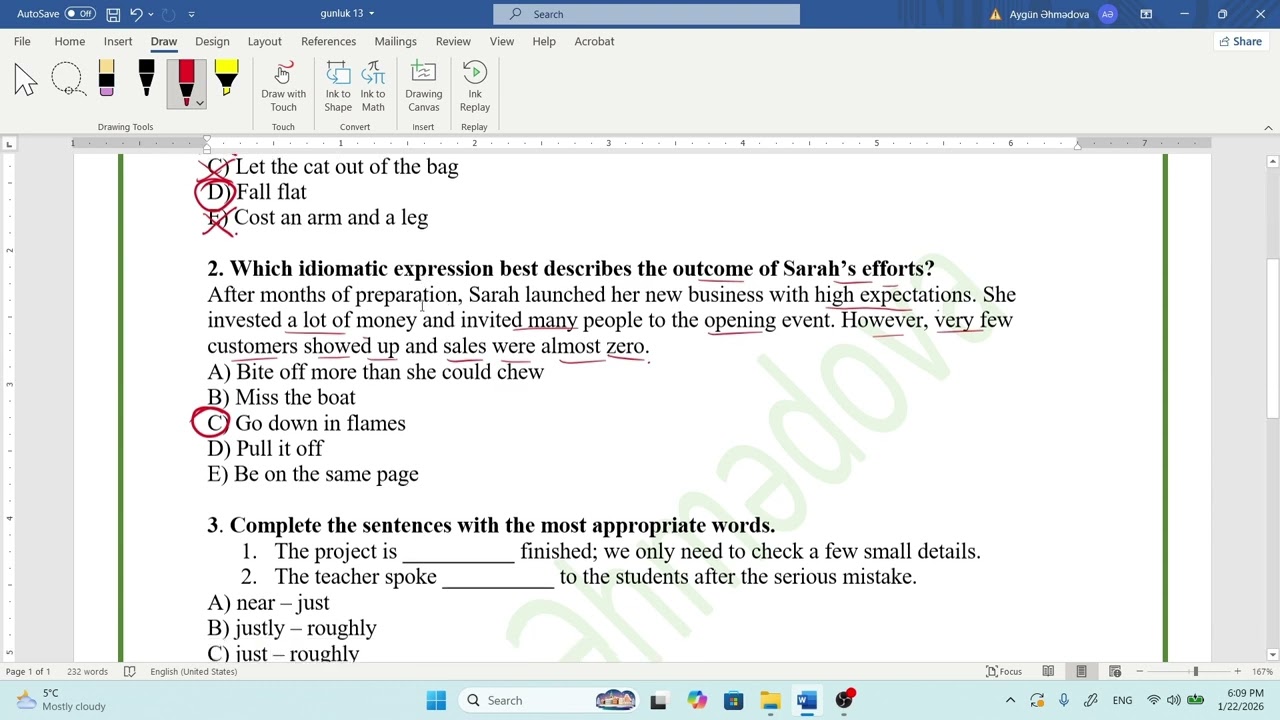Select Print Layout view

pos(1081,671)
